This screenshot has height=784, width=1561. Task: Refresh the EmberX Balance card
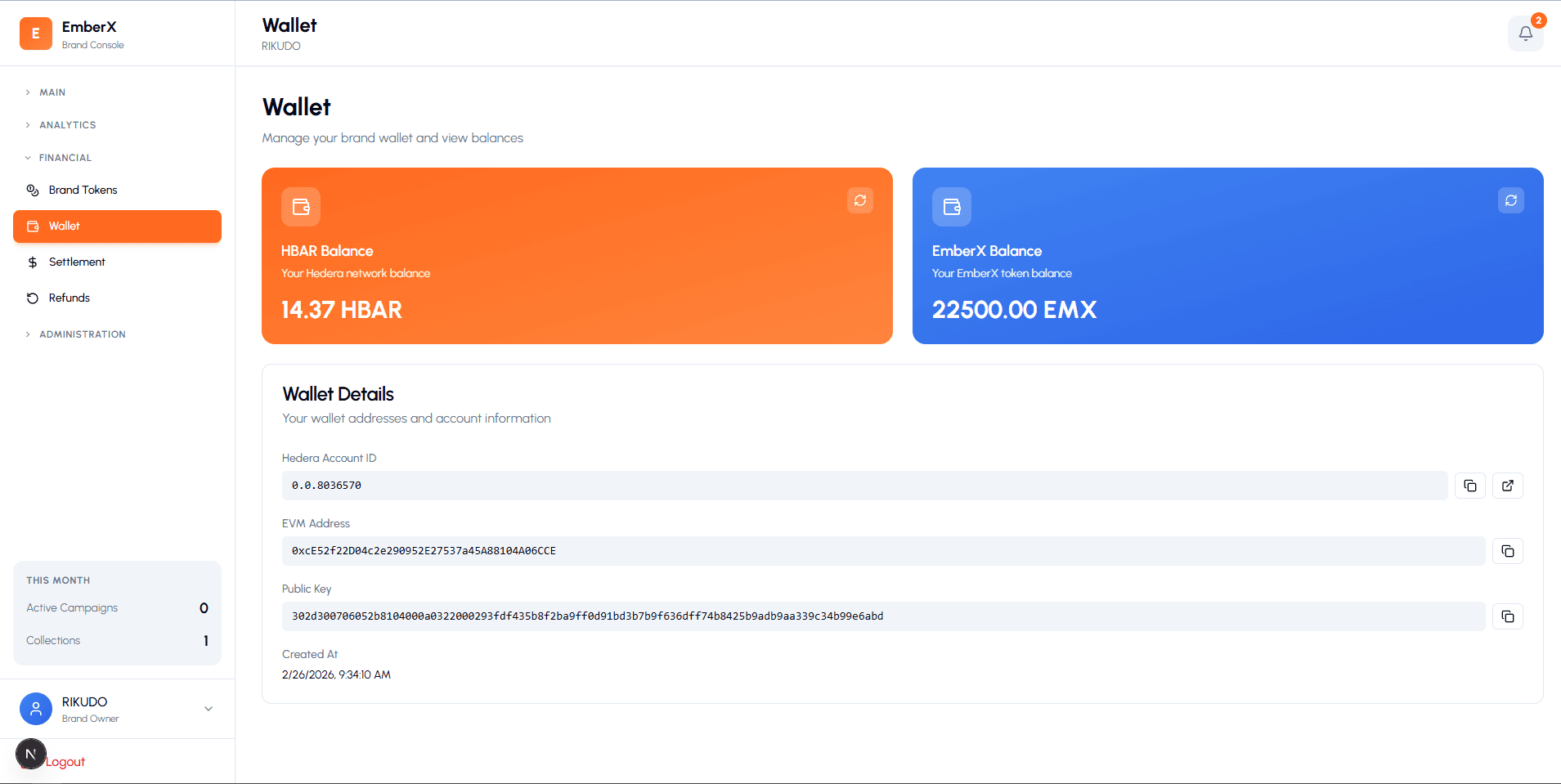tap(1510, 200)
